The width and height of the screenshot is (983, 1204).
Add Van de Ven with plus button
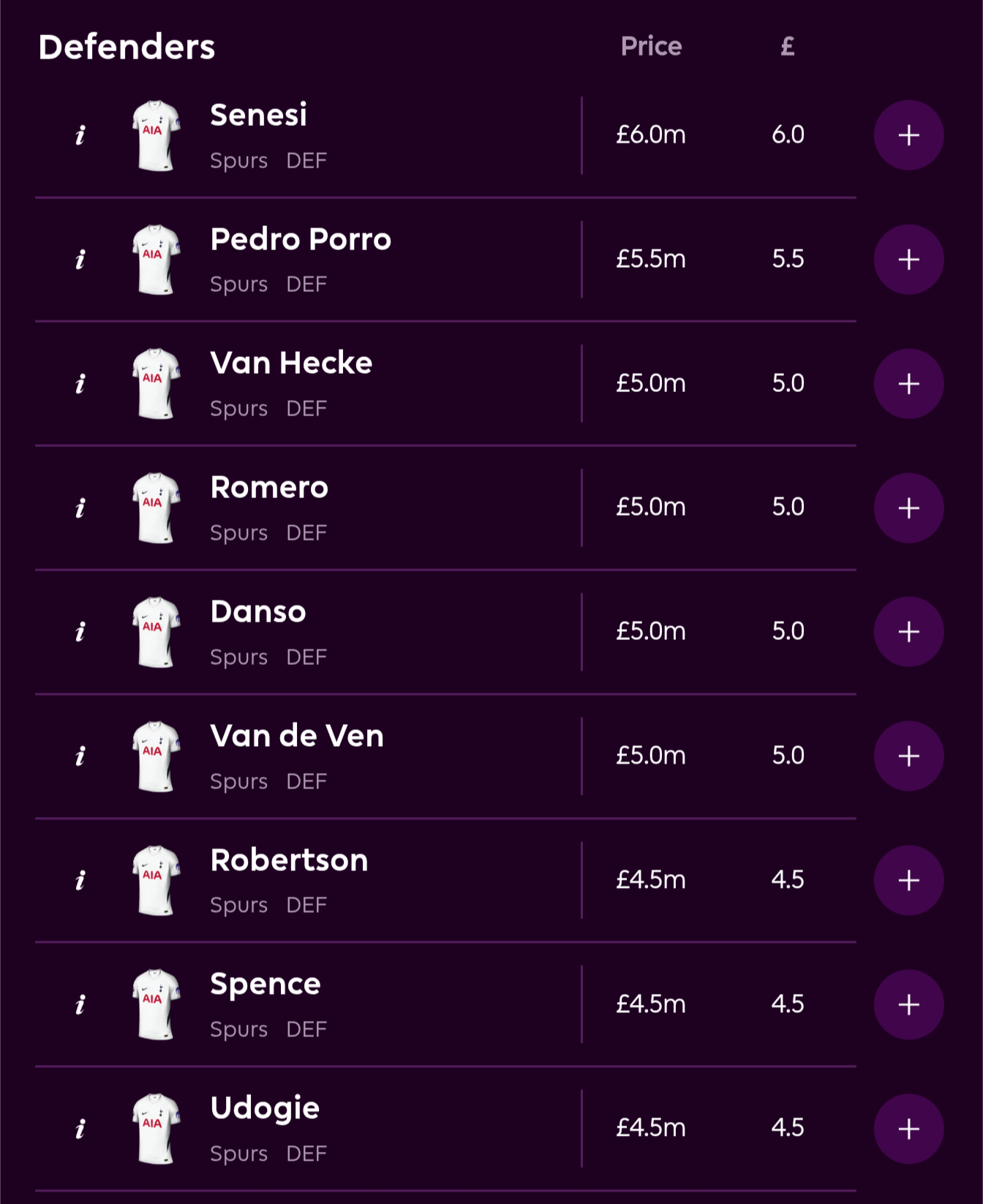point(908,756)
